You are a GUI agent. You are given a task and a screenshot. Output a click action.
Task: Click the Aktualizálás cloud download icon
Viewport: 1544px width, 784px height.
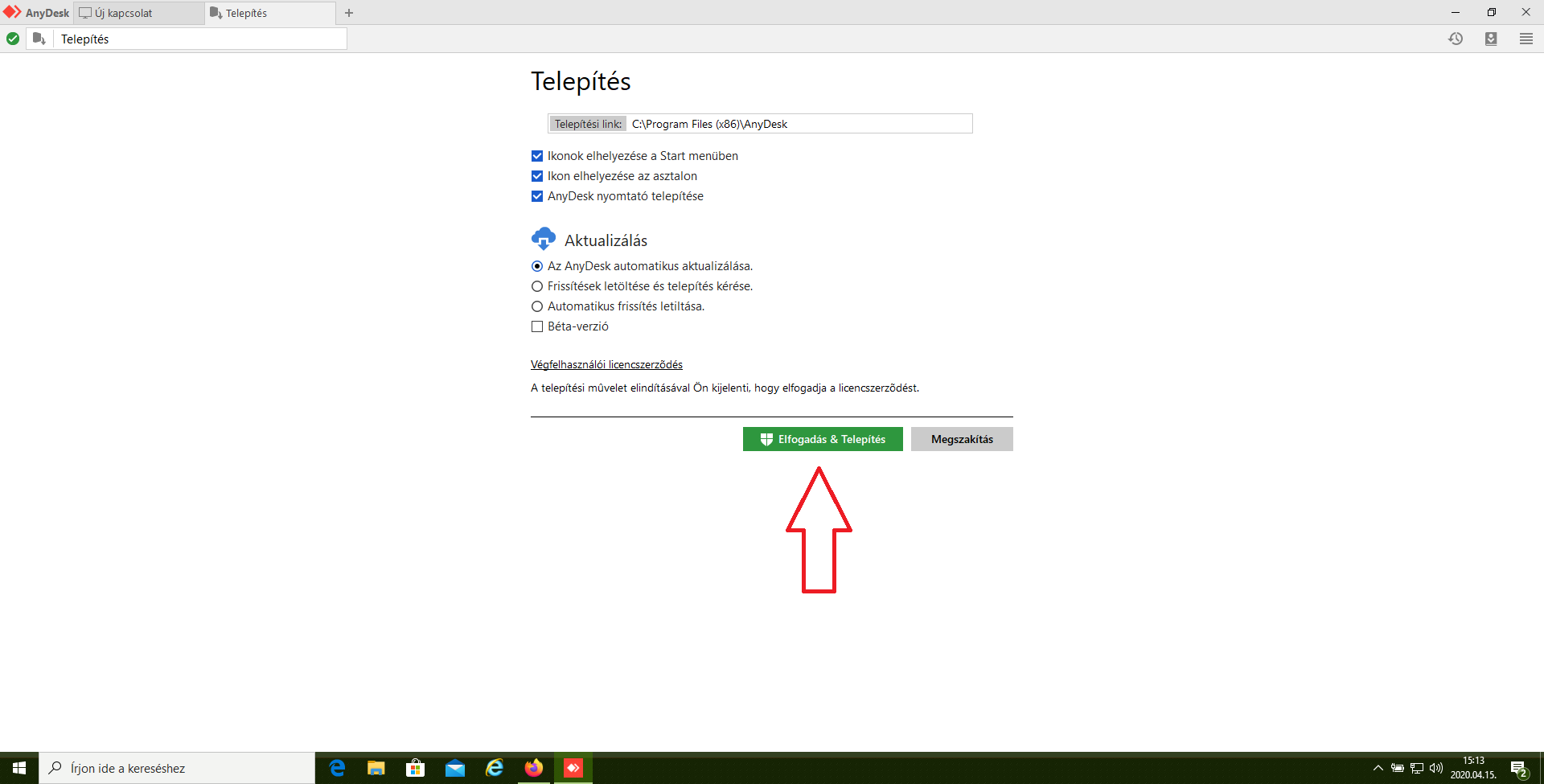(x=544, y=239)
